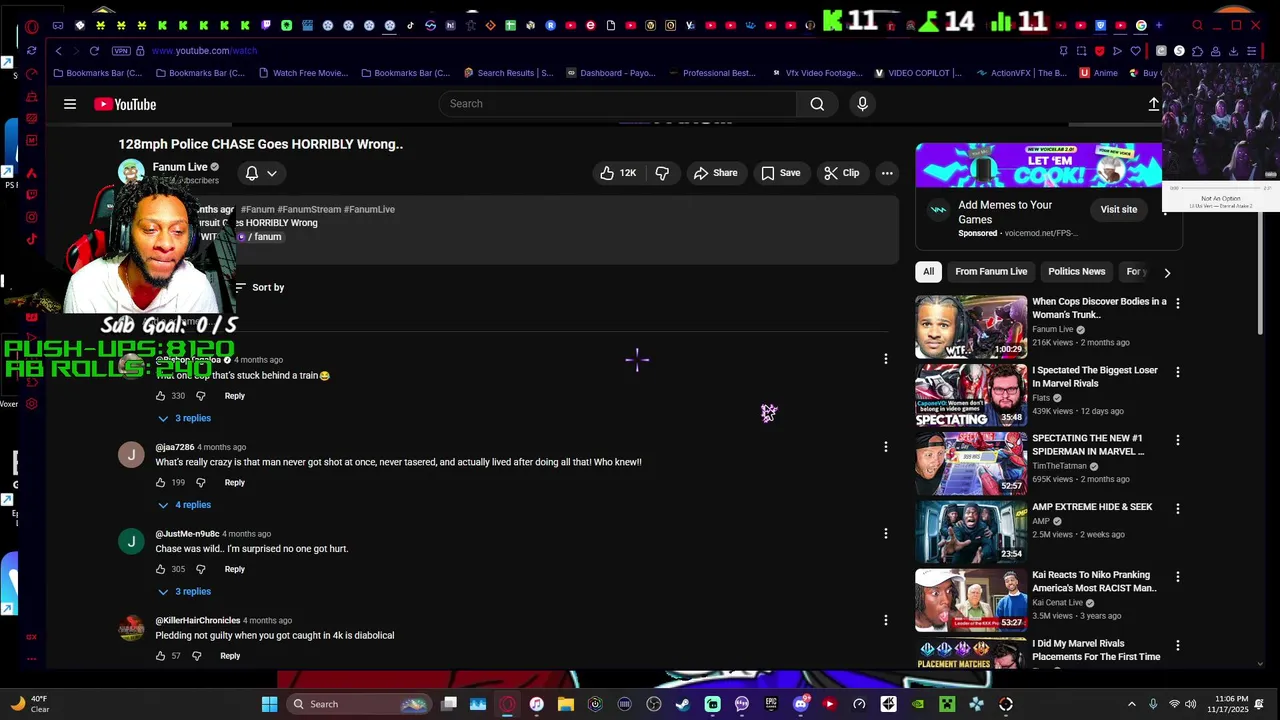The height and width of the screenshot is (720, 1280).
Task: Open the Marvel Rivals Biggest Loser thumbnail
Action: (x=971, y=395)
